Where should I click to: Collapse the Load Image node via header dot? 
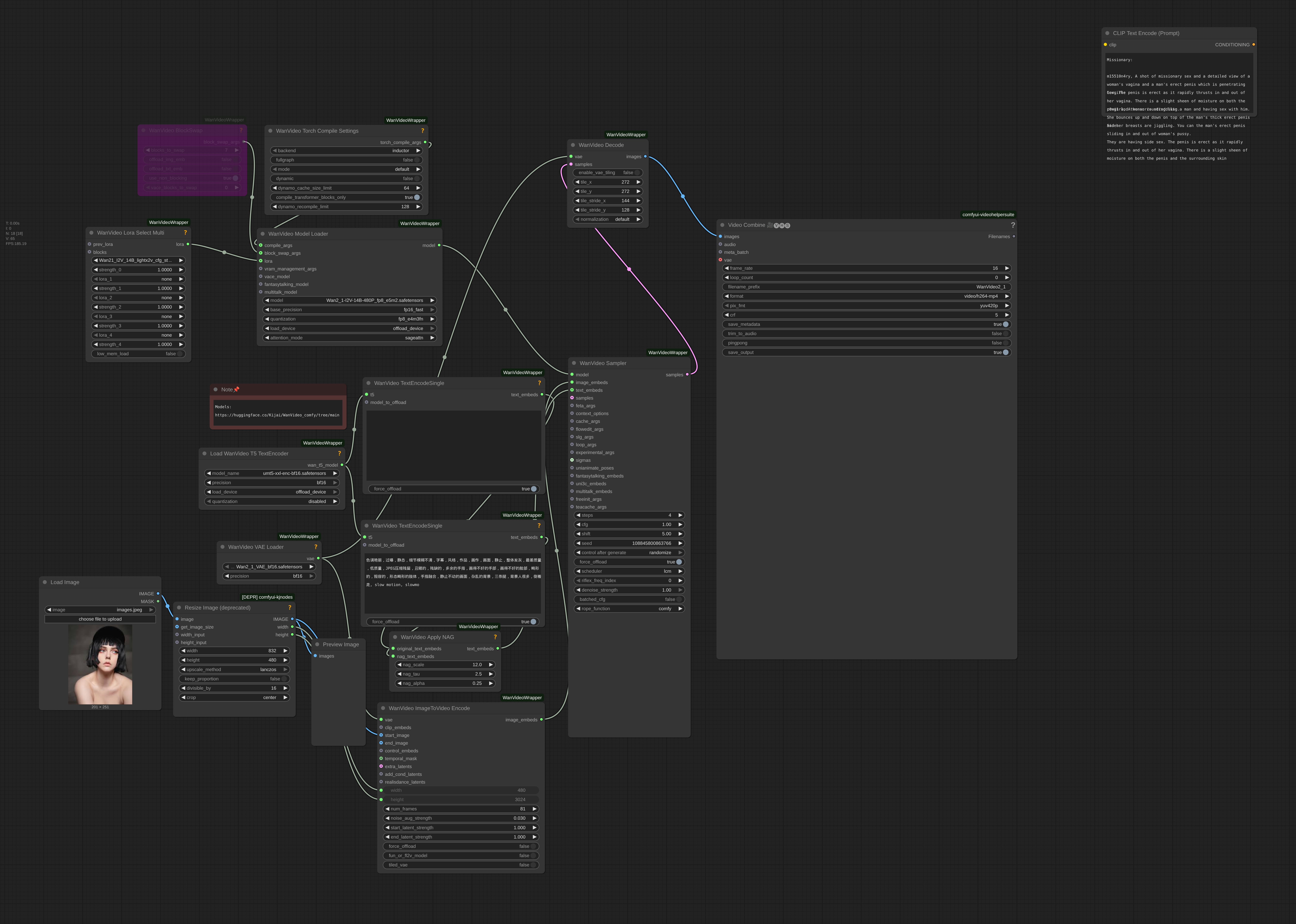coord(45,582)
